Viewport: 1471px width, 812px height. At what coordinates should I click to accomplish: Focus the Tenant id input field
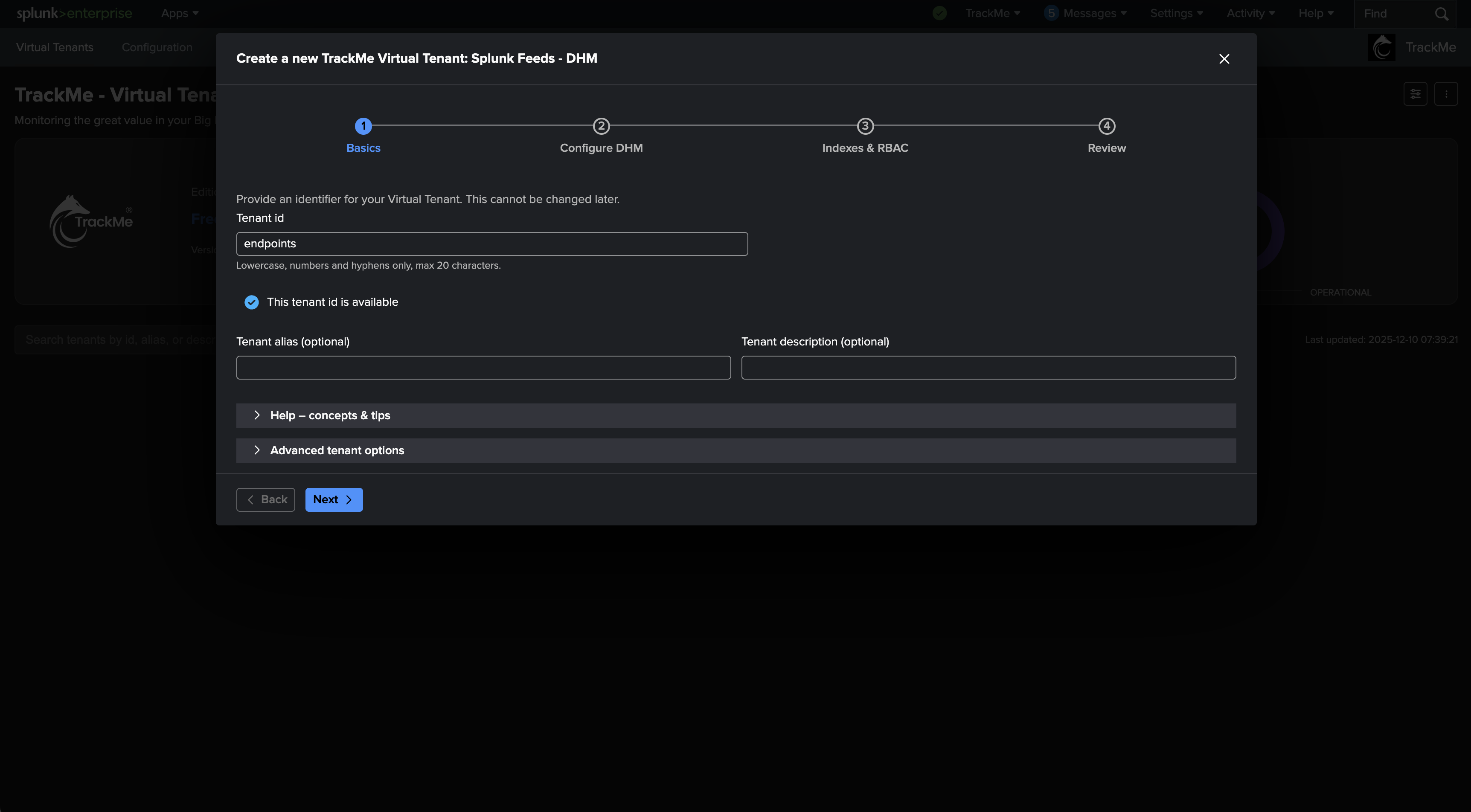[491, 244]
